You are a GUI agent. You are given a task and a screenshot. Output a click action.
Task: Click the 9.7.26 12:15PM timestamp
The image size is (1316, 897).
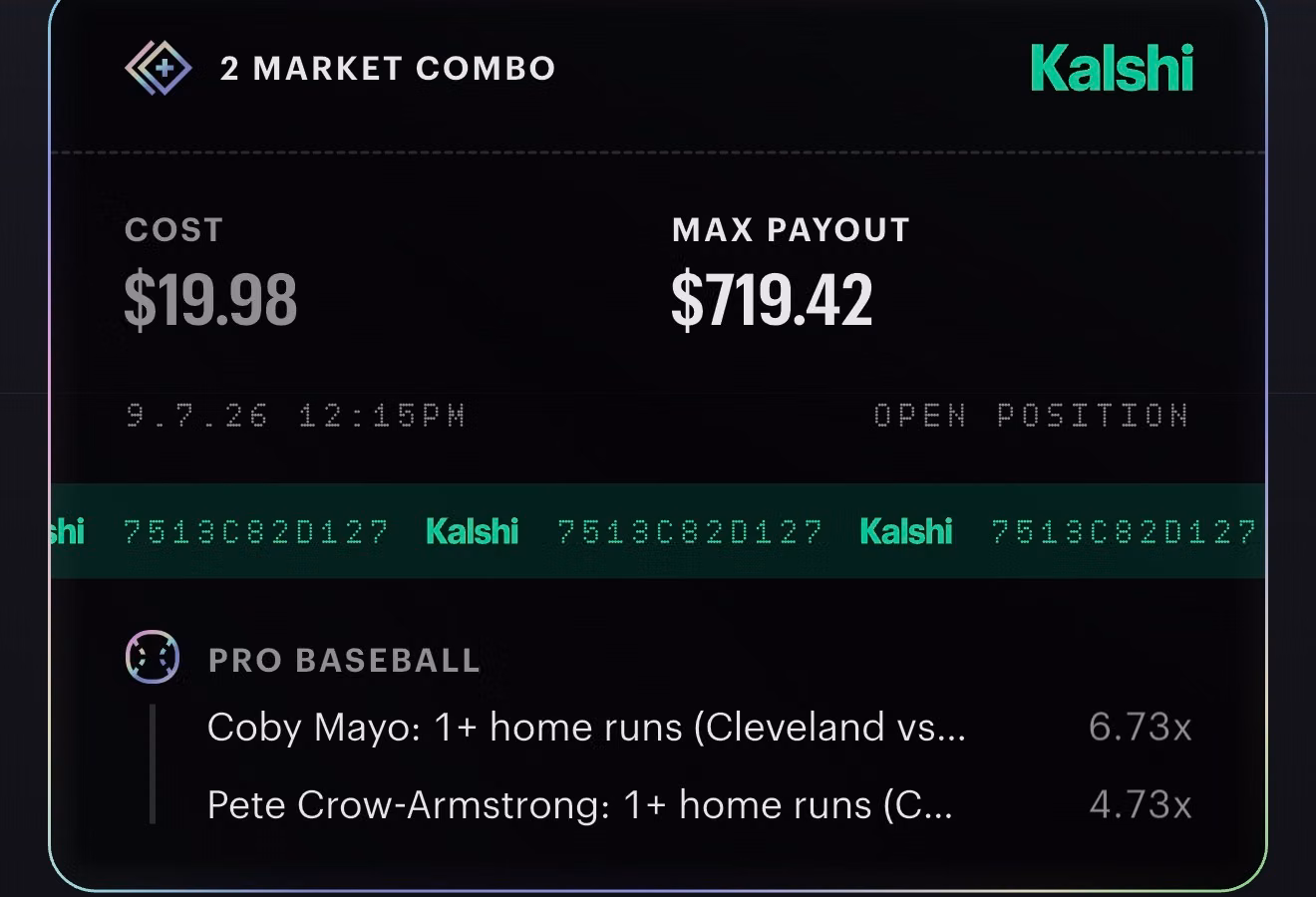pos(296,416)
